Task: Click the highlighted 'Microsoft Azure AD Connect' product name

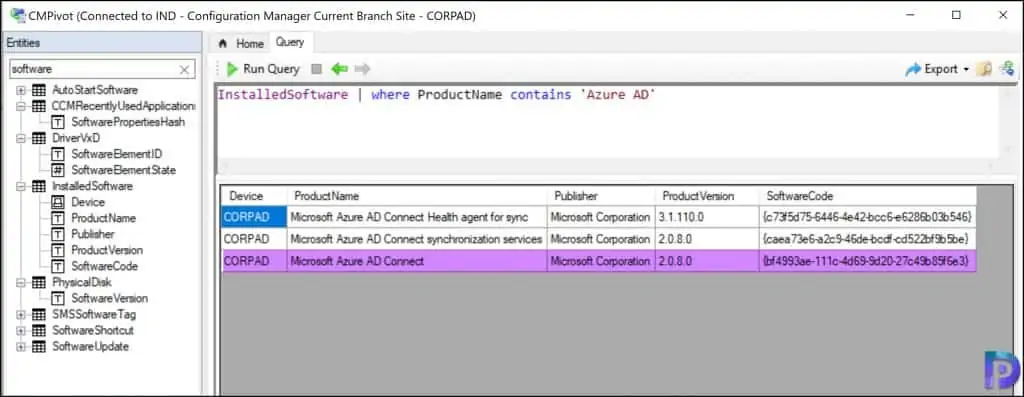Action: coord(417,261)
